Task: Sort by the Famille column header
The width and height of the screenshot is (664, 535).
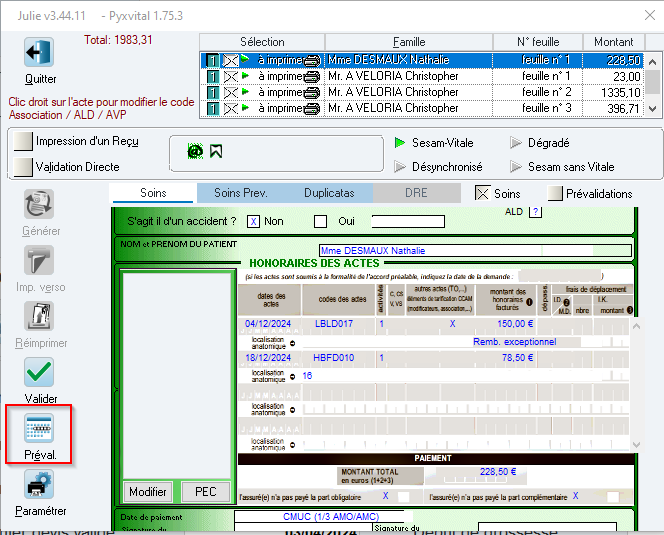Action: pos(409,42)
